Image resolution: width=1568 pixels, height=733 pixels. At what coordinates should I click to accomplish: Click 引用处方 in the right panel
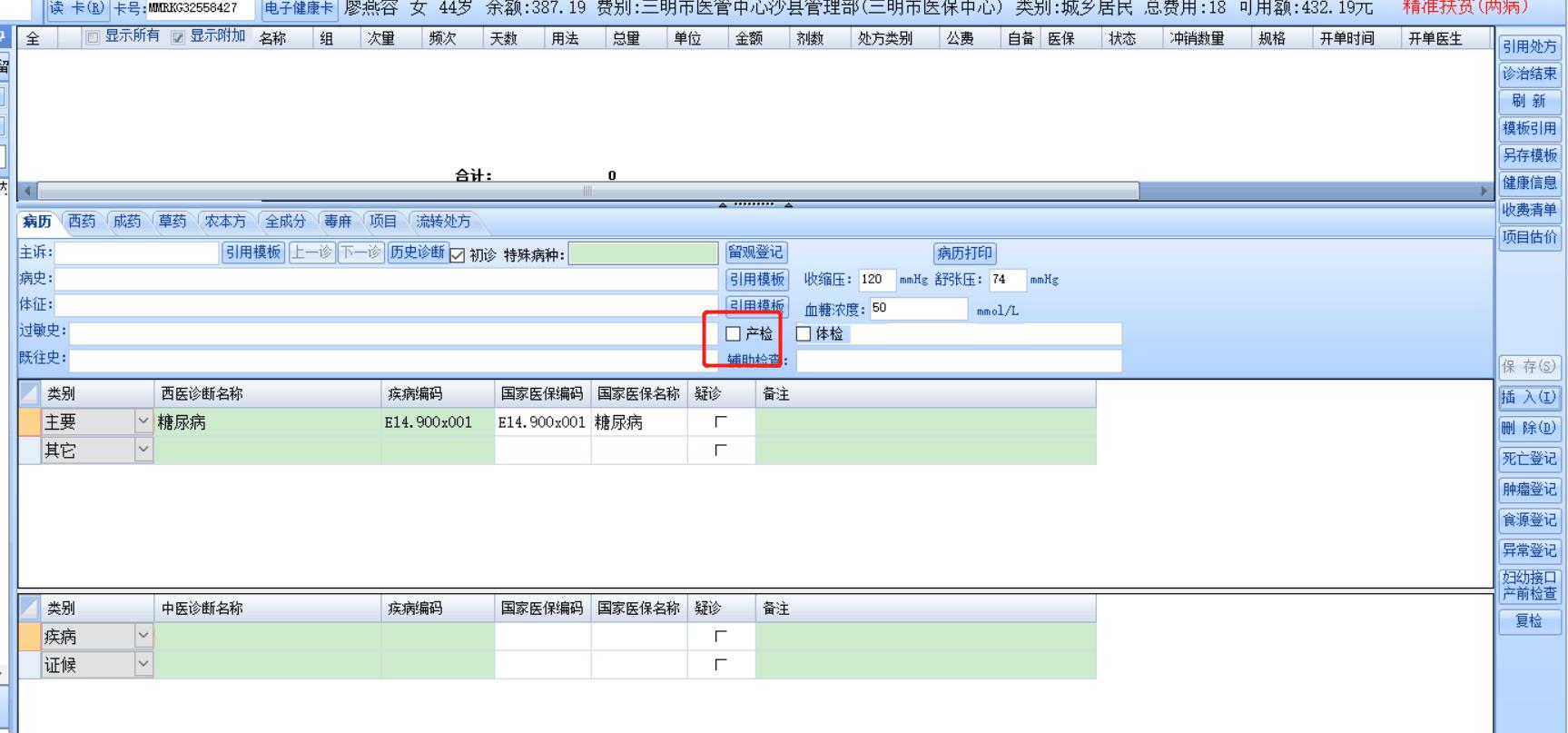pos(1530,47)
